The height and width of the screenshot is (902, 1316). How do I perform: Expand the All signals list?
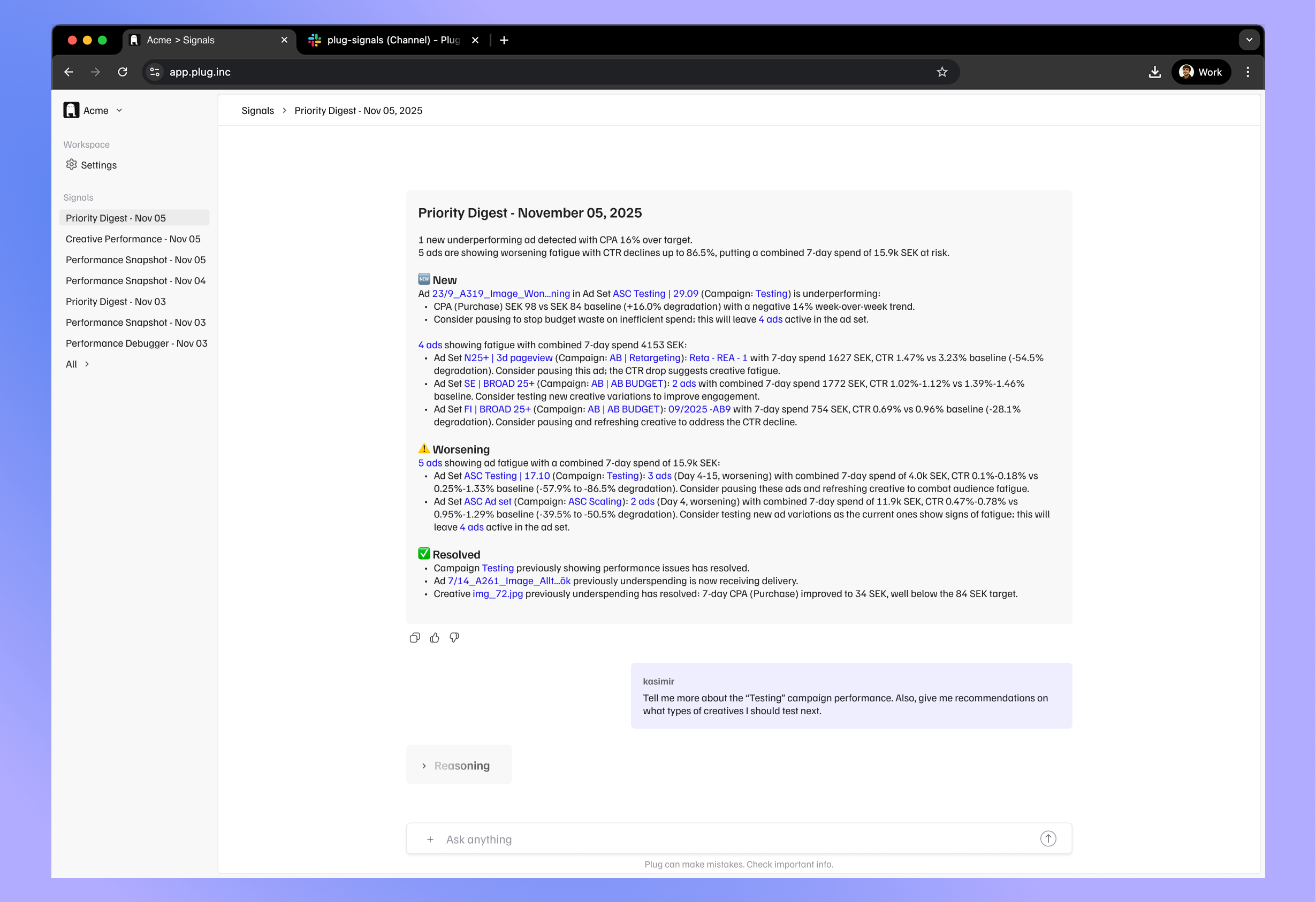click(78, 364)
